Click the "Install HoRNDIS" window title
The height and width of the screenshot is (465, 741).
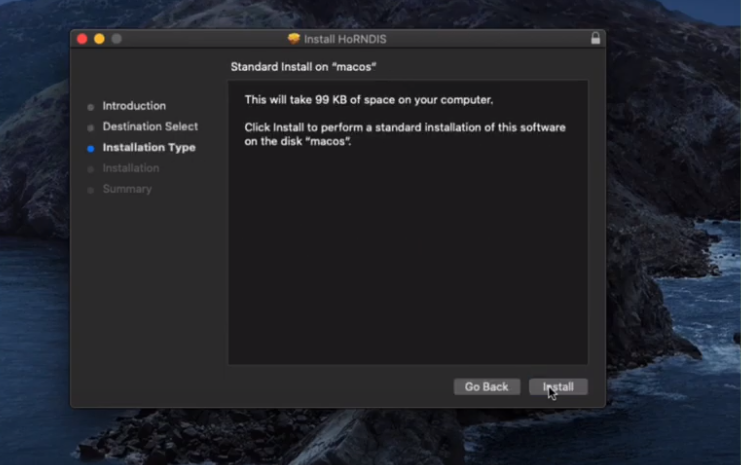pos(344,39)
